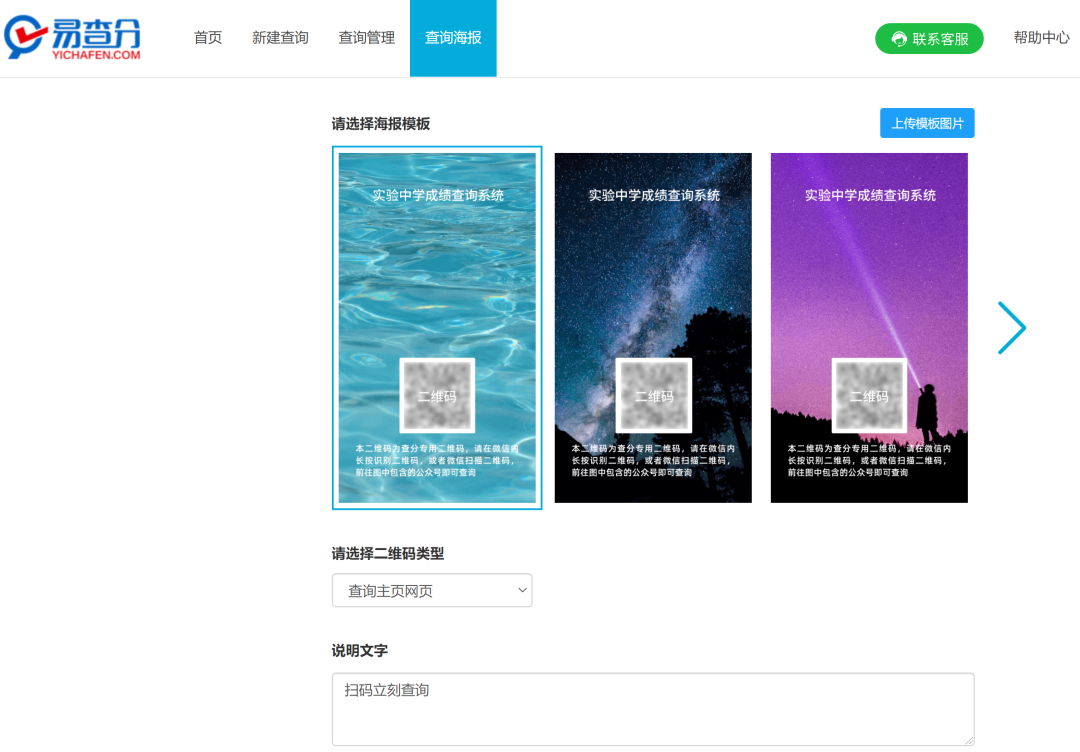Choose the starry night sky poster template
Screen dimensions: 1080x752
click(653, 328)
